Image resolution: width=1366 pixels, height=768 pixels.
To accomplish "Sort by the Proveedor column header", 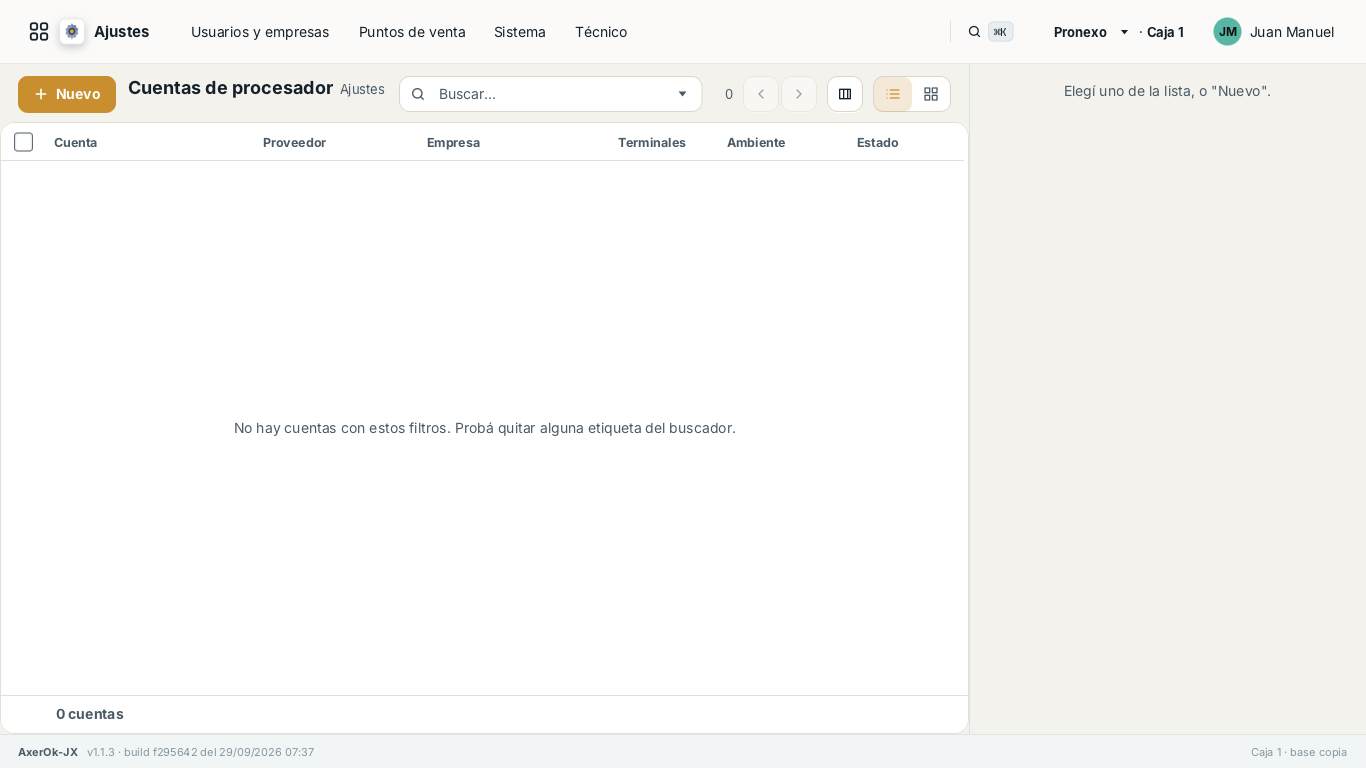I will coord(294,142).
